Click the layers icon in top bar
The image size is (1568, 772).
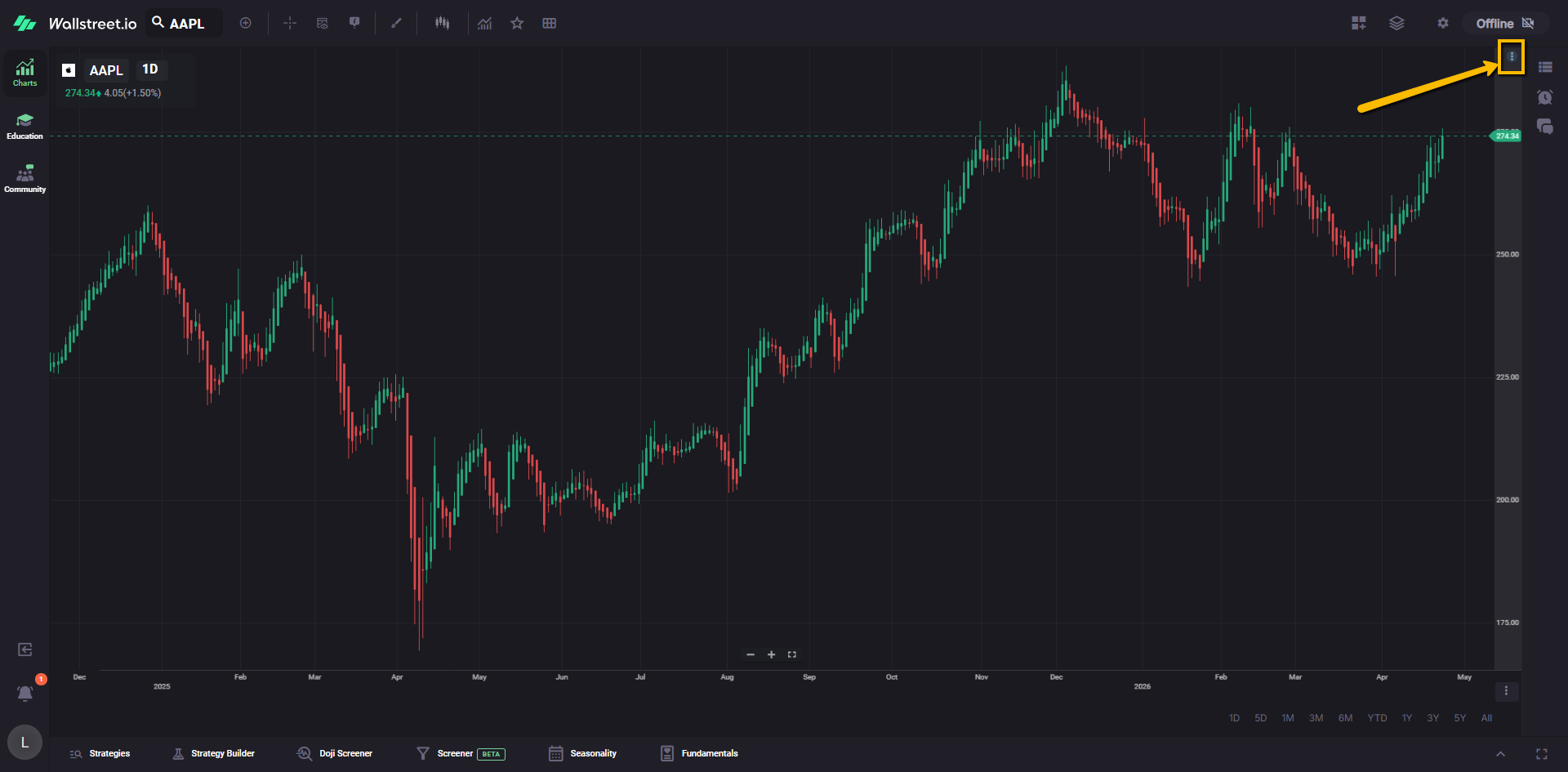[x=1396, y=23]
